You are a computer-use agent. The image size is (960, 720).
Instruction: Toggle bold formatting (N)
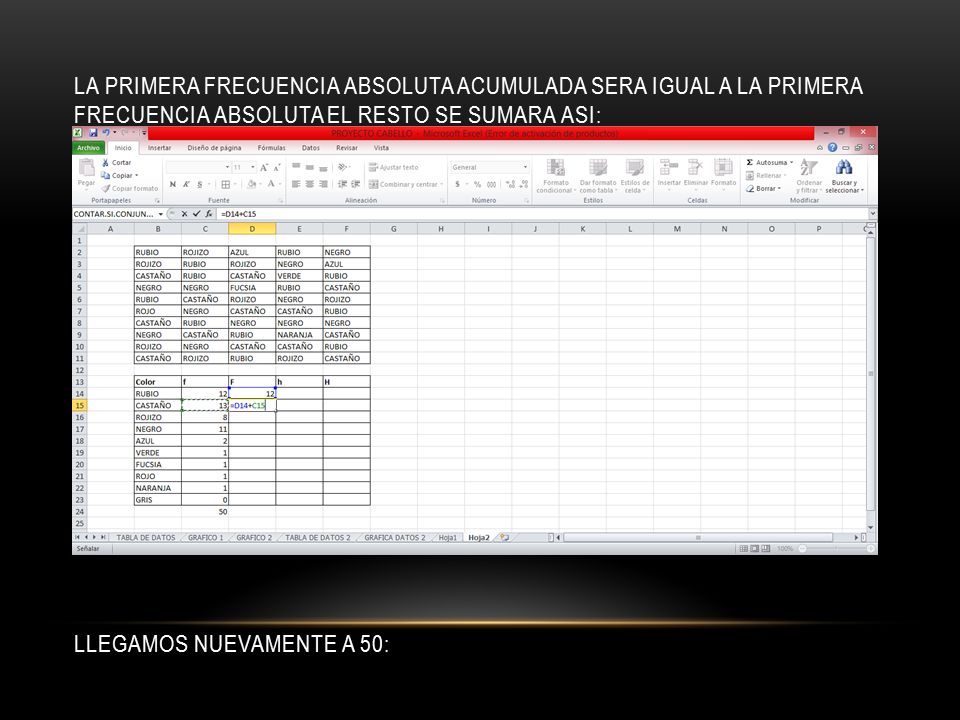click(x=173, y=184)
